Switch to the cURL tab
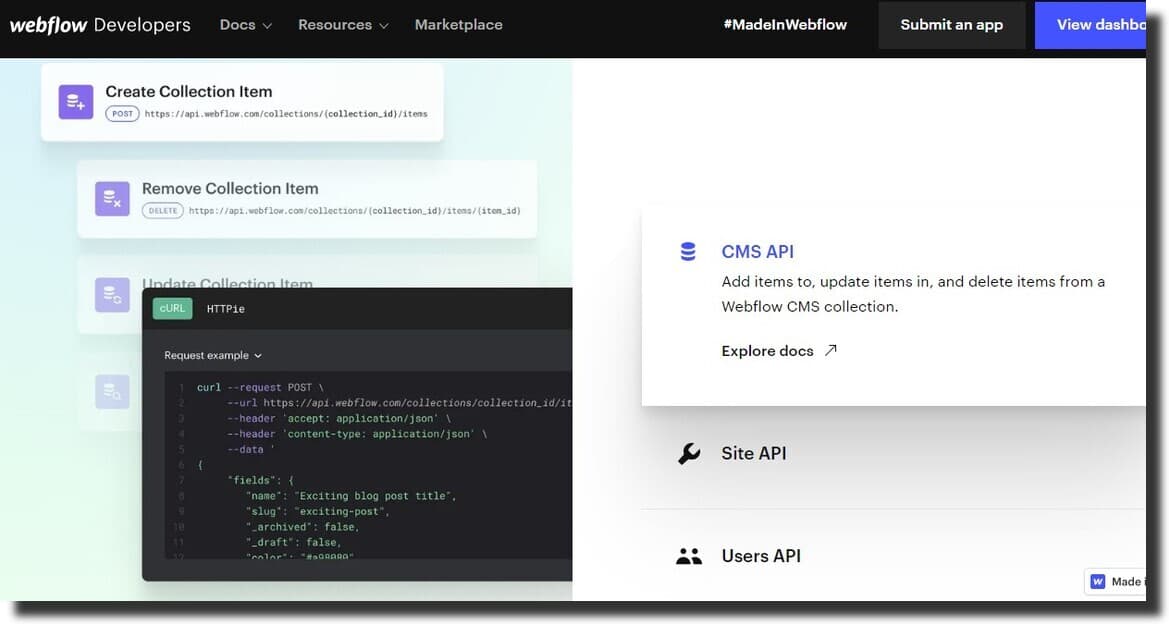Screen dimensions: 1169x624 172,308
